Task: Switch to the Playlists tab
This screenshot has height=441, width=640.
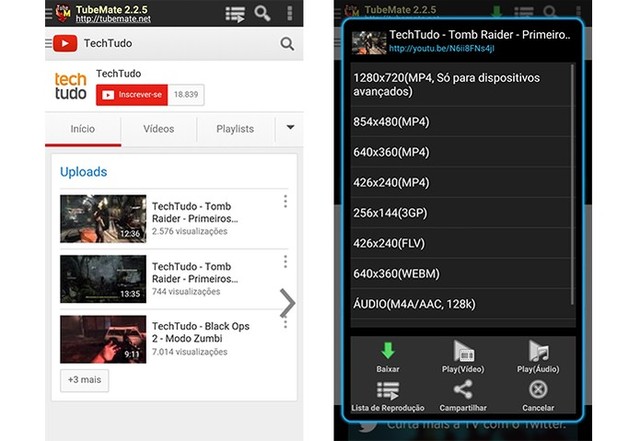Action: click(x=235, y=129)
